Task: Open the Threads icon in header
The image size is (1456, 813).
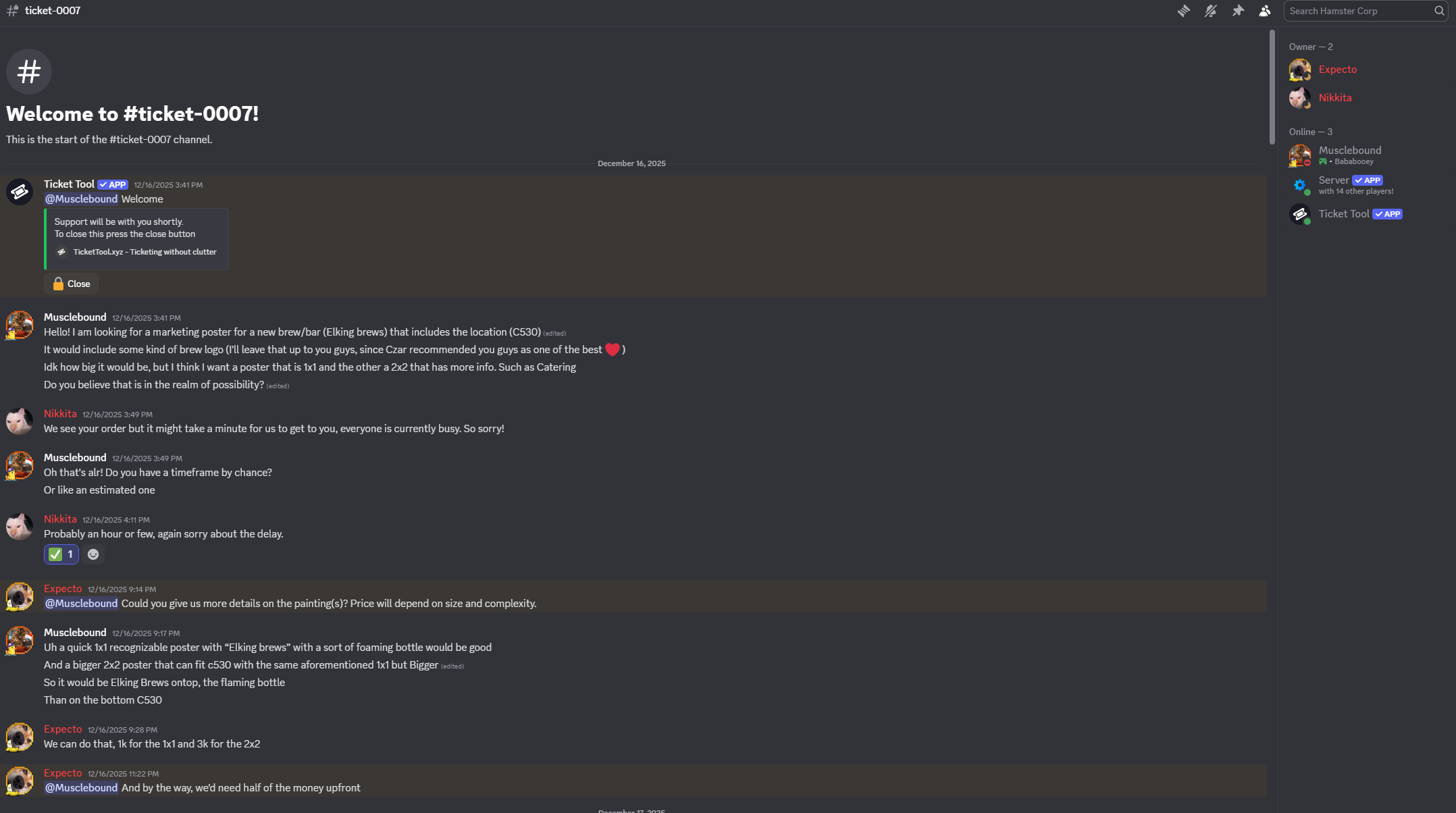Action: point(1183,11)
